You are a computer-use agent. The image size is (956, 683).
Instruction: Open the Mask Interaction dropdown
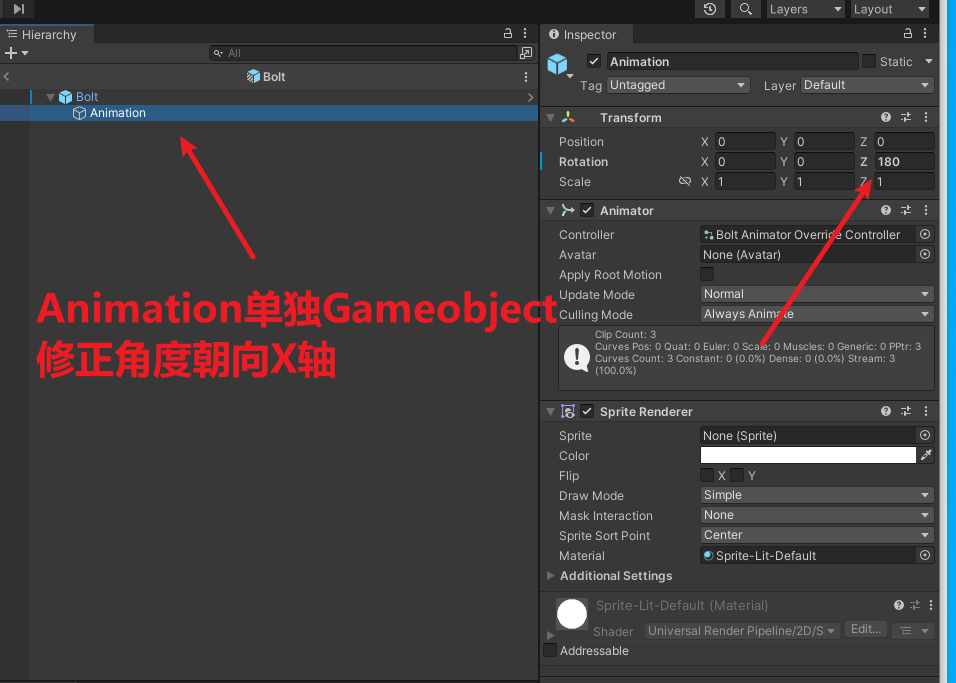pyautogui.click(x=817, y=515)
